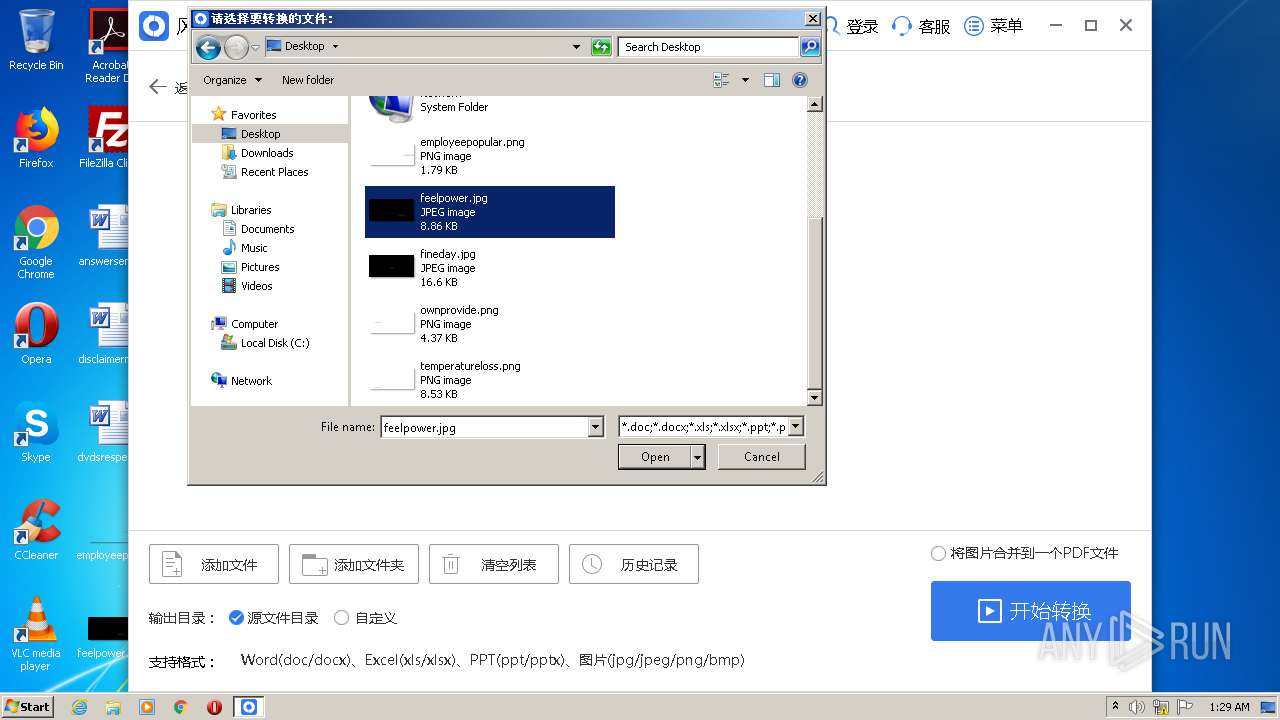Expand the File name dropdown arrow
Image resolution: width=1280 pixels, height=720 pixels.
pos(596,427)
